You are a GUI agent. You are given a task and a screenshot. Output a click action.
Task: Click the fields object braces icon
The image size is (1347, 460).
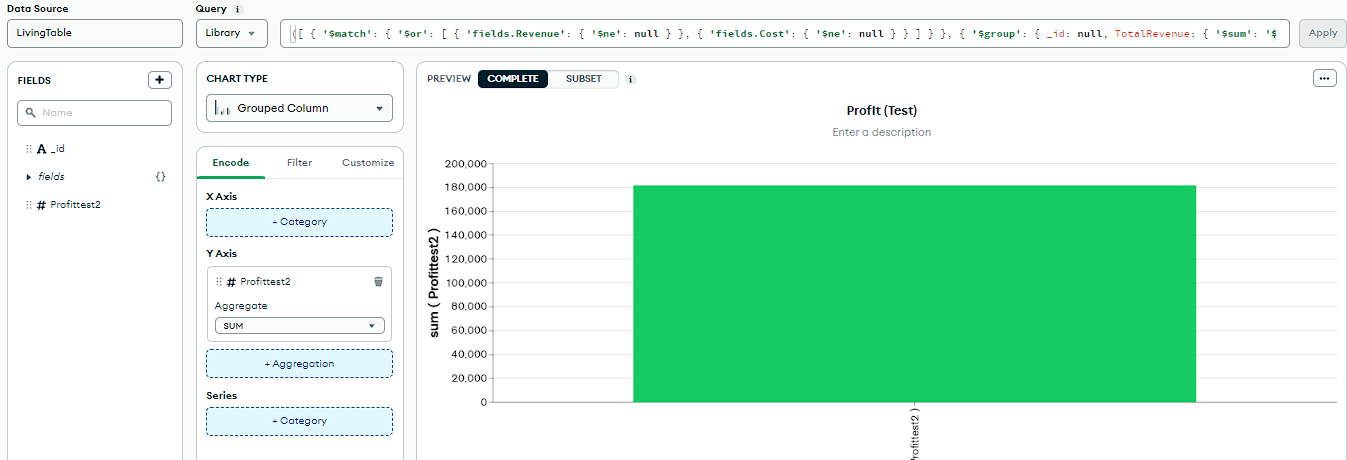[160, 177]
